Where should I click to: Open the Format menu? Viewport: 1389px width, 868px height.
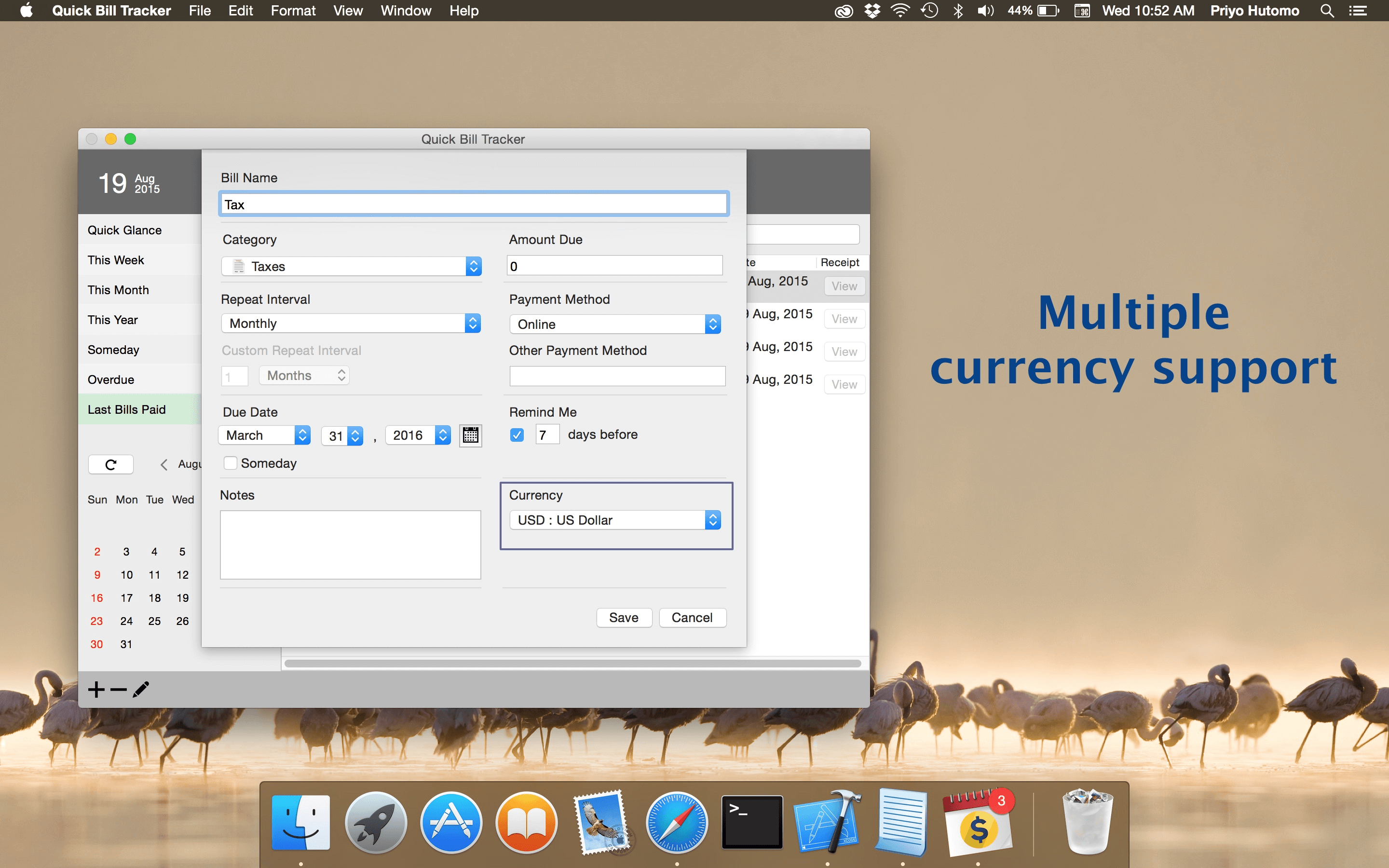coord(293,11)
